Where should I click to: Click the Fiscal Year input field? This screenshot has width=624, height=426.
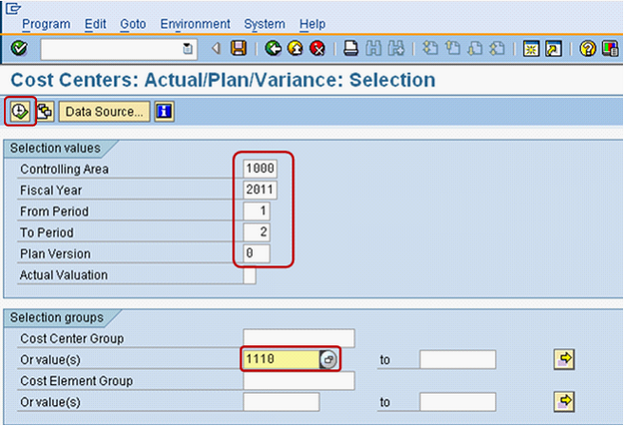259,190
